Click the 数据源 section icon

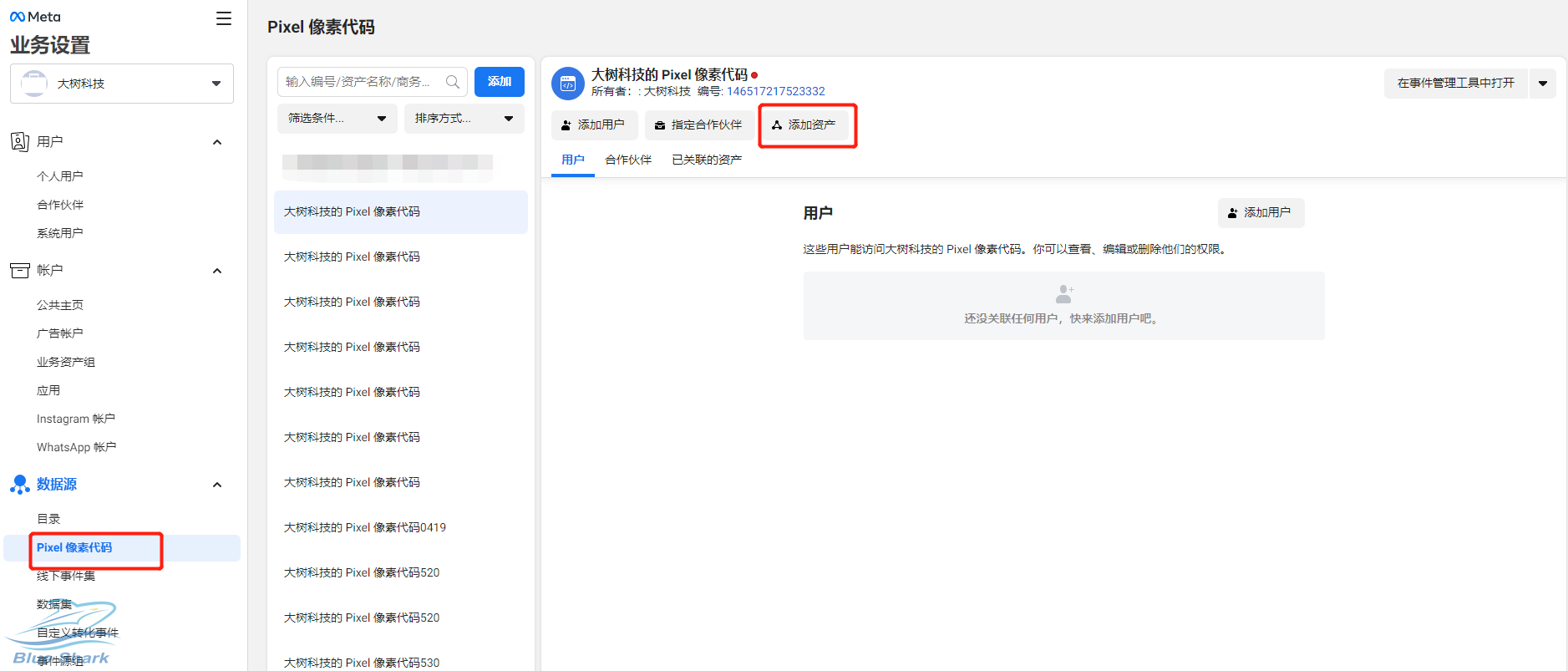(x=20, y=485)
